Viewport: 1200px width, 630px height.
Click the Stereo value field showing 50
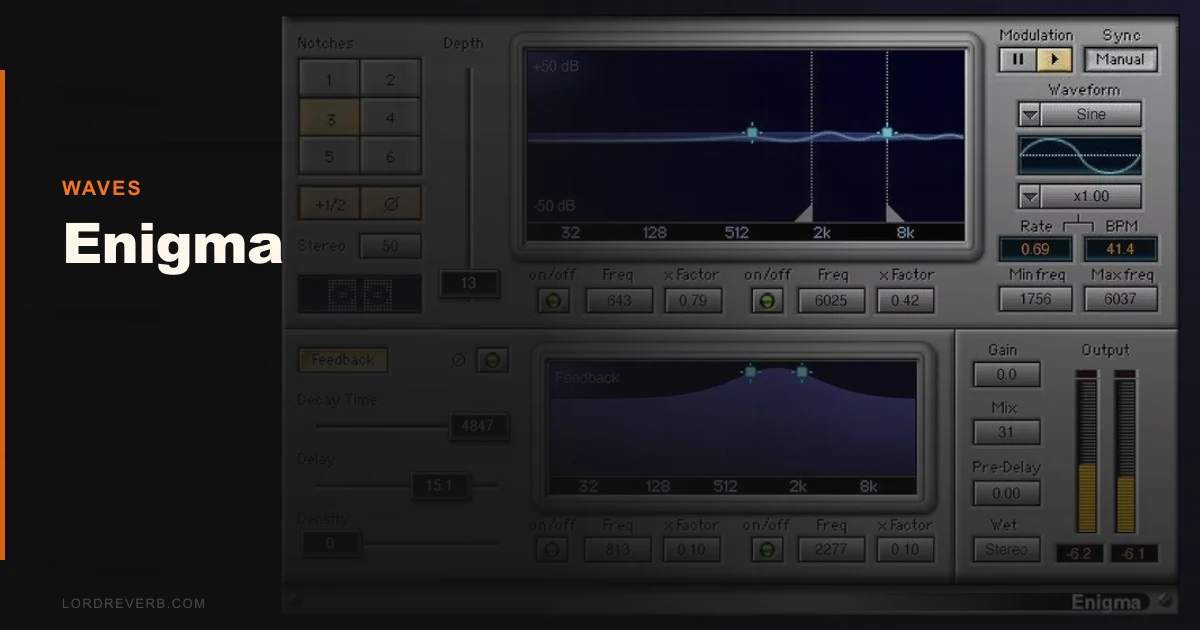click(391, 246)
